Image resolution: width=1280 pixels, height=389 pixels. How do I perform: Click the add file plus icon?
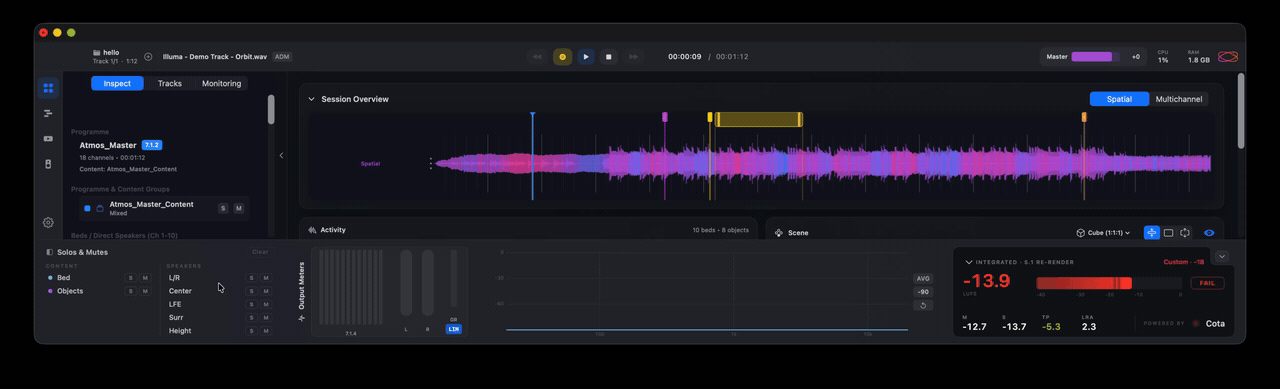click(148, 57)
